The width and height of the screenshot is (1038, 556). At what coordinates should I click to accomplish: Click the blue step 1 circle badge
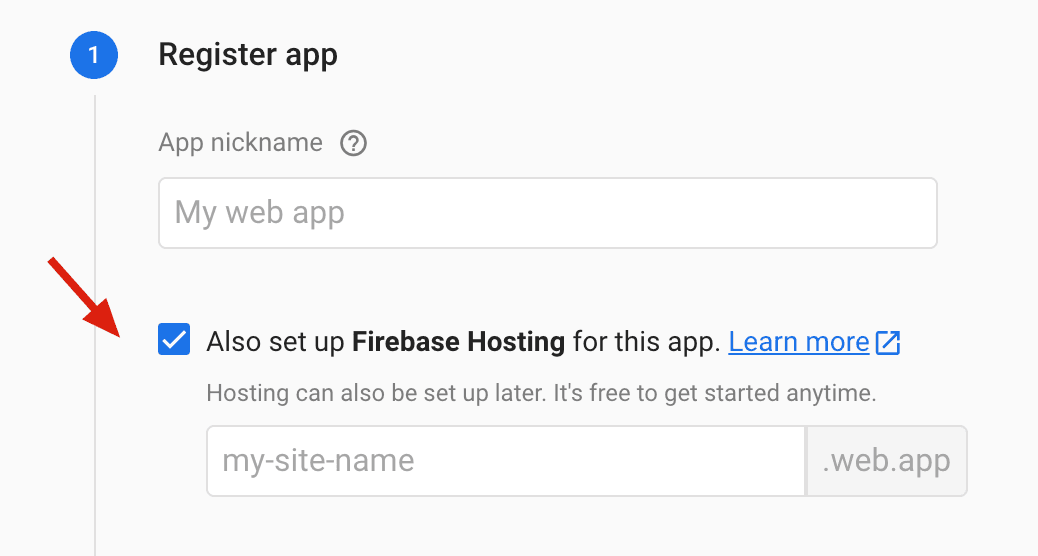click(94, 55)
